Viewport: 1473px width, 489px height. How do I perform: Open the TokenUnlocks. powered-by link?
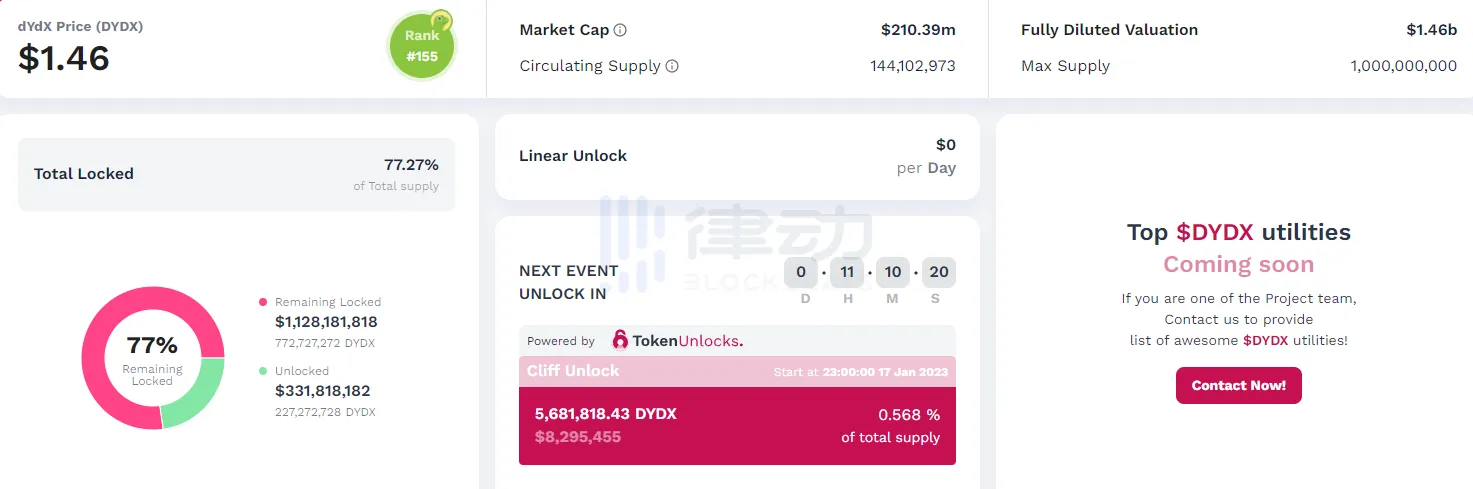click(686, 341)
